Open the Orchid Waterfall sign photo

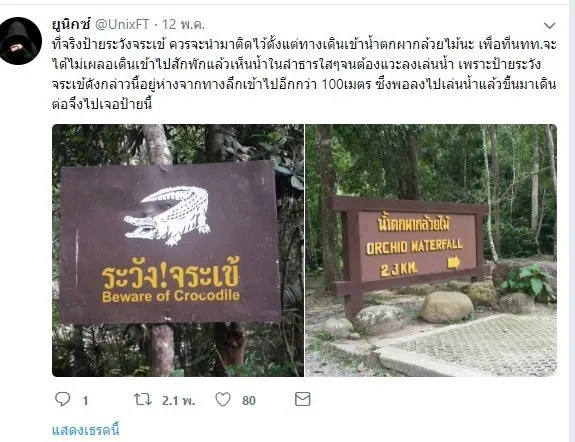pyautogui.click(x=431, y=251)
